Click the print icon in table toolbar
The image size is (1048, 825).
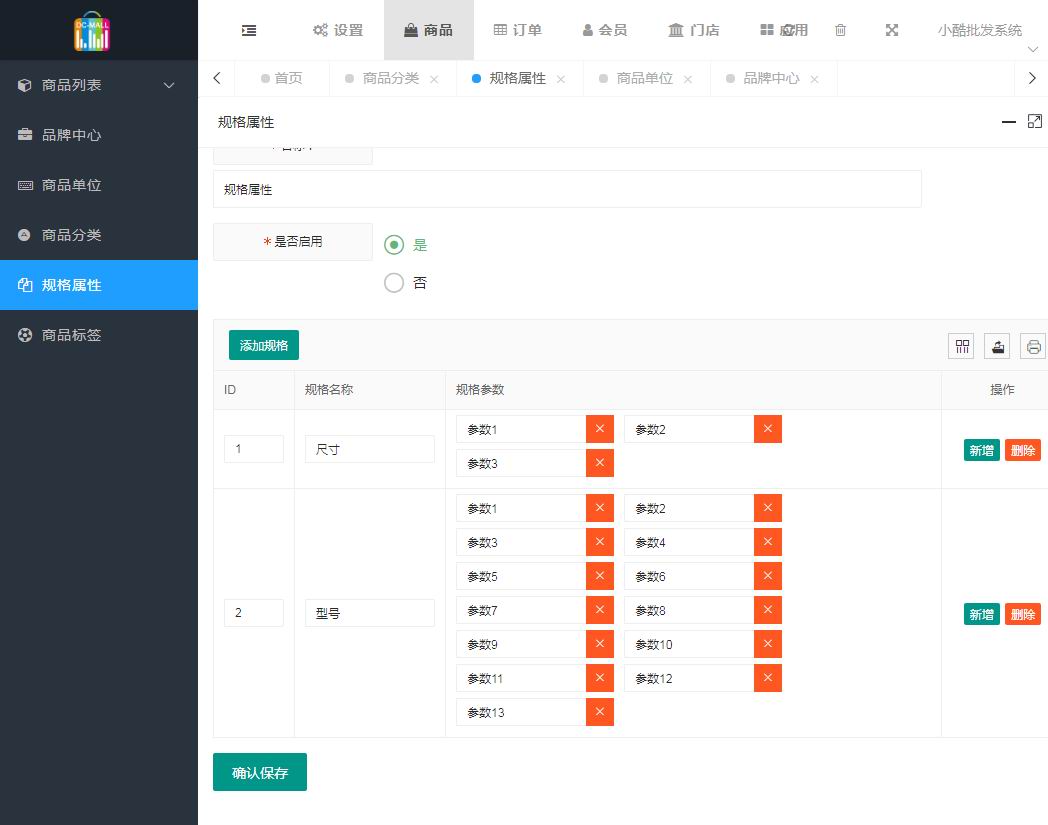pos(1033,346)
